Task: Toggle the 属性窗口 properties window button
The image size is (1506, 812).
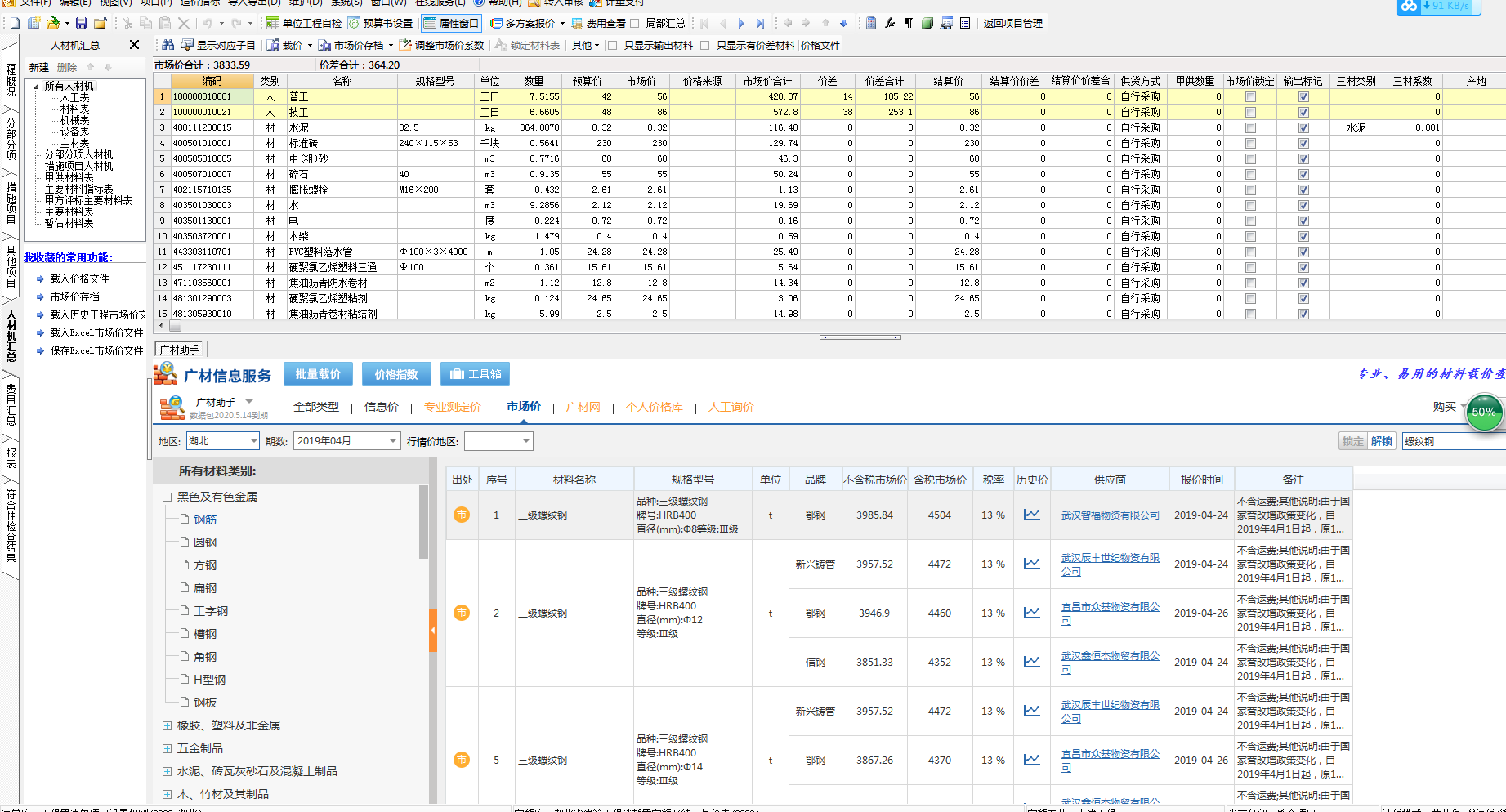Action: coord(451,23)
